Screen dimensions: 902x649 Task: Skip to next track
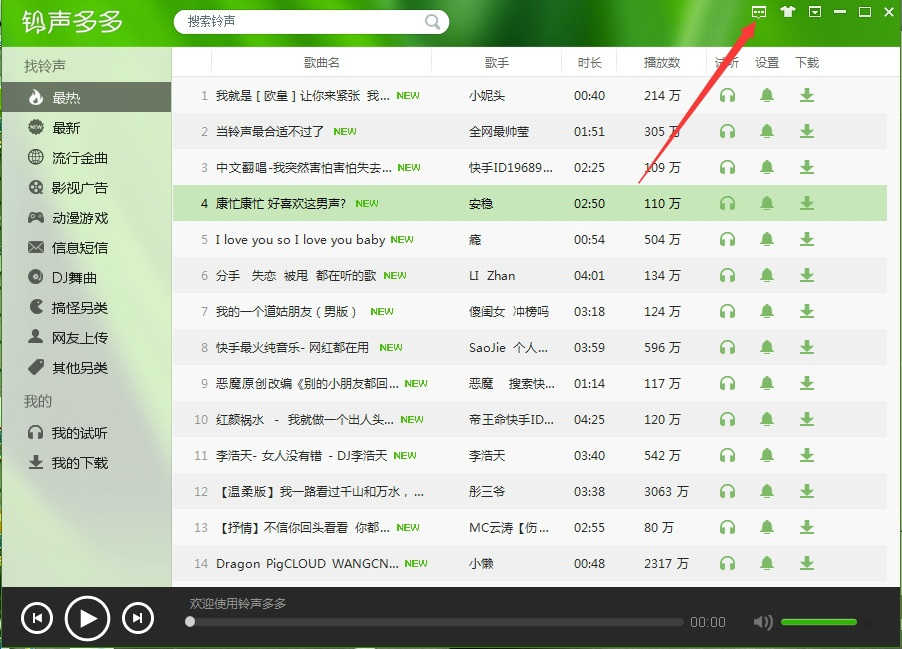(137, 619)
